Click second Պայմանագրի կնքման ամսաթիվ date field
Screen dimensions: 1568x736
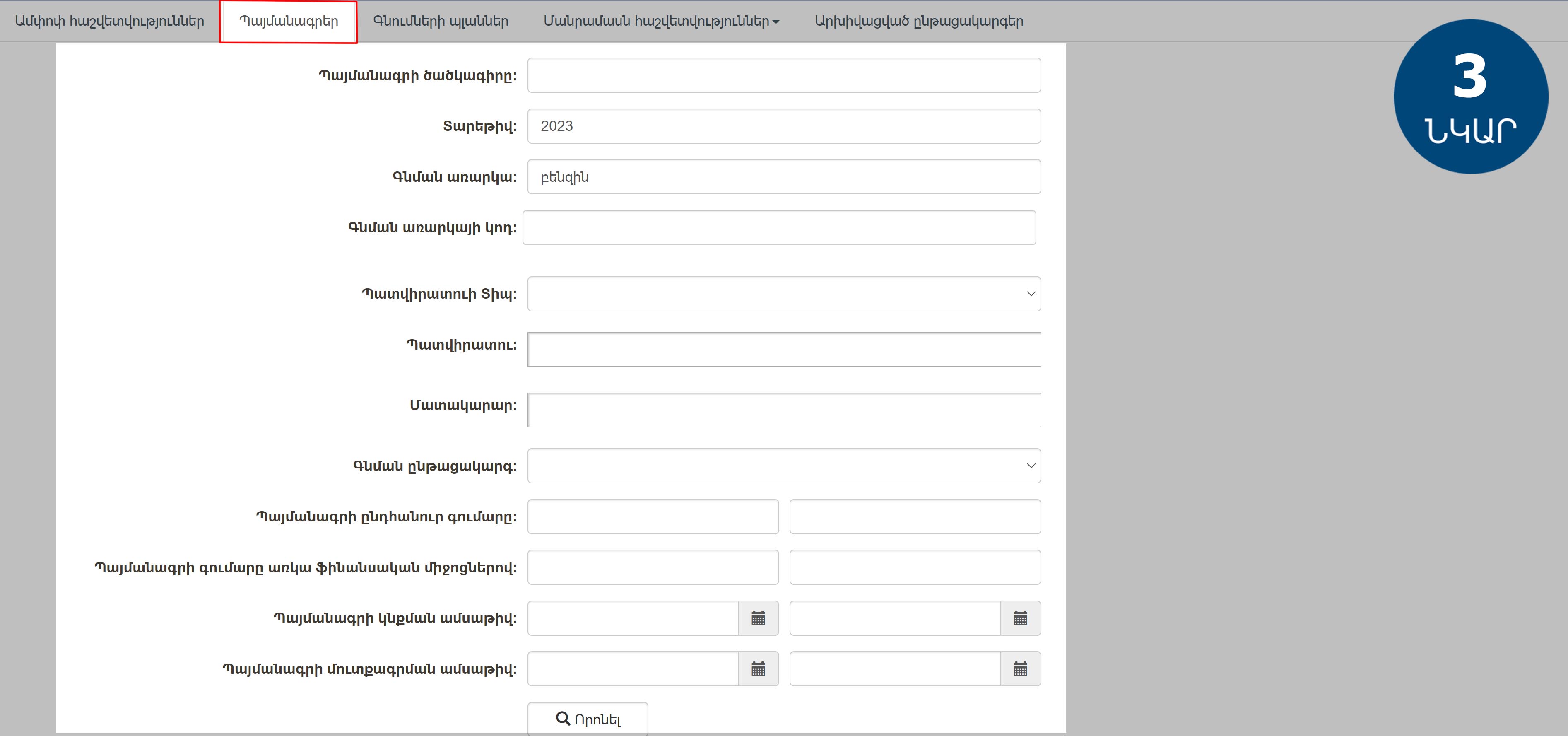pyautogui.click(x=895, y=618)
